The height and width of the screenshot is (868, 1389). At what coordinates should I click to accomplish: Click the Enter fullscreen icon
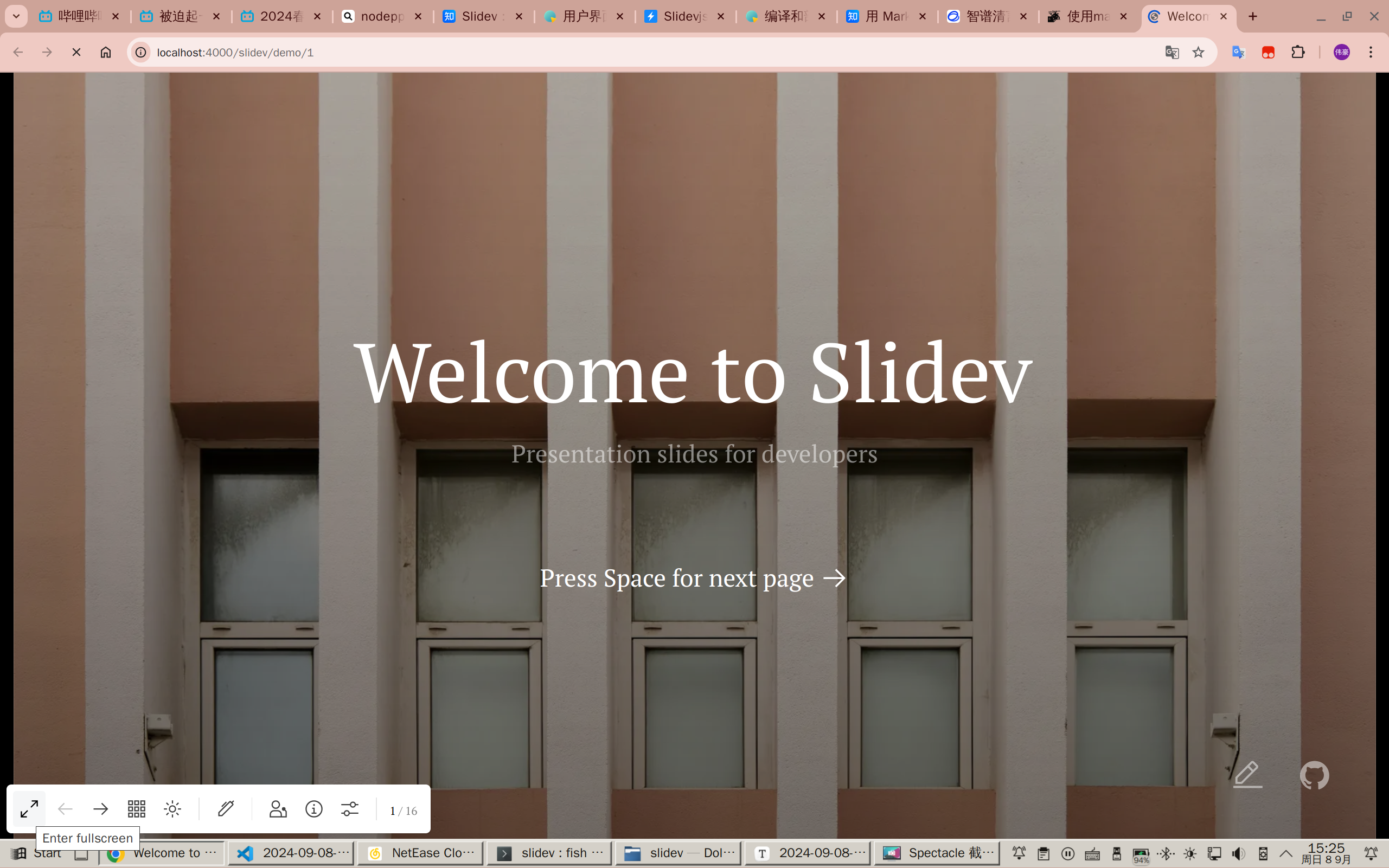click(x=29, y=809)
